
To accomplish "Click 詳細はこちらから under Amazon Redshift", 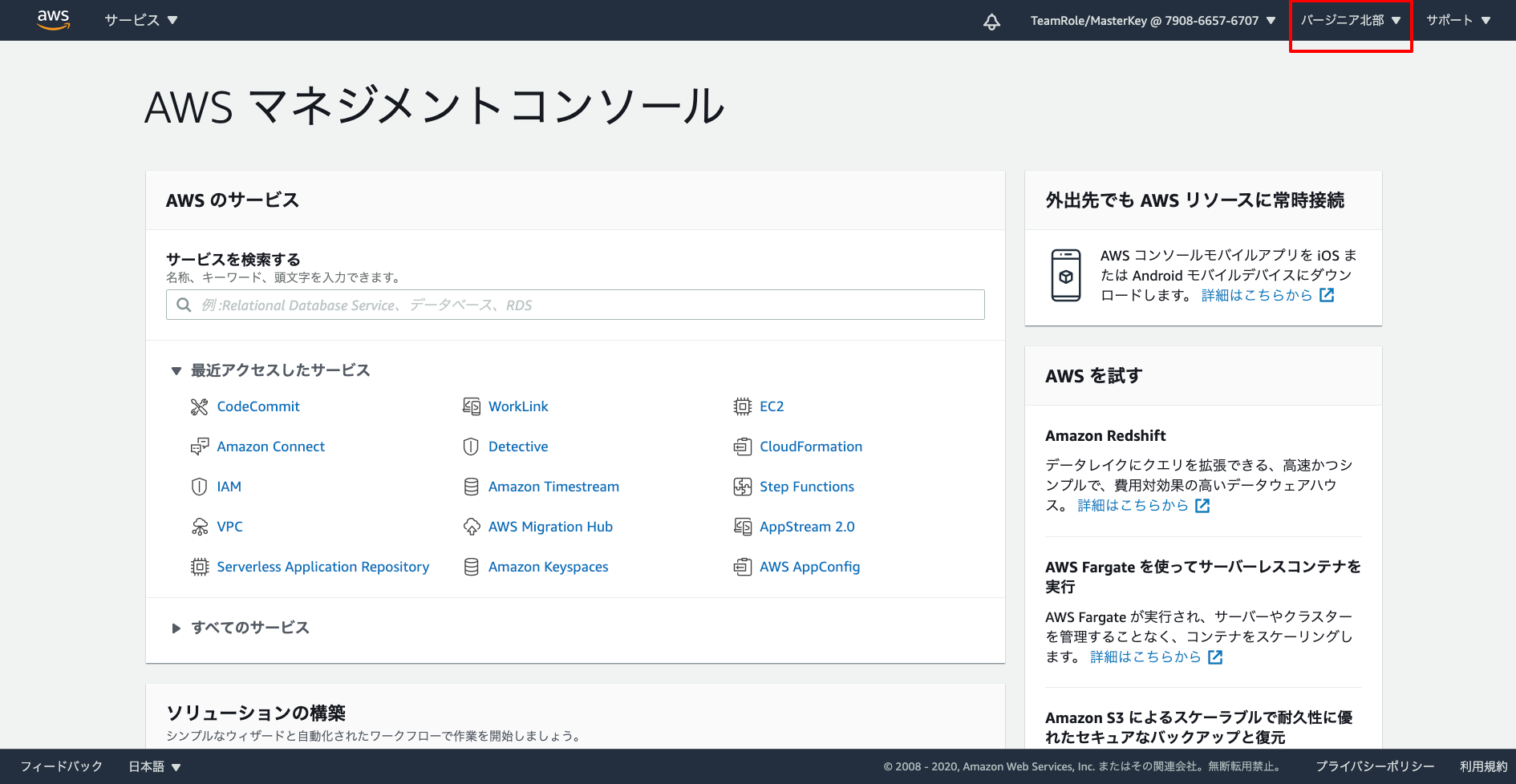I will [1133, 505].
